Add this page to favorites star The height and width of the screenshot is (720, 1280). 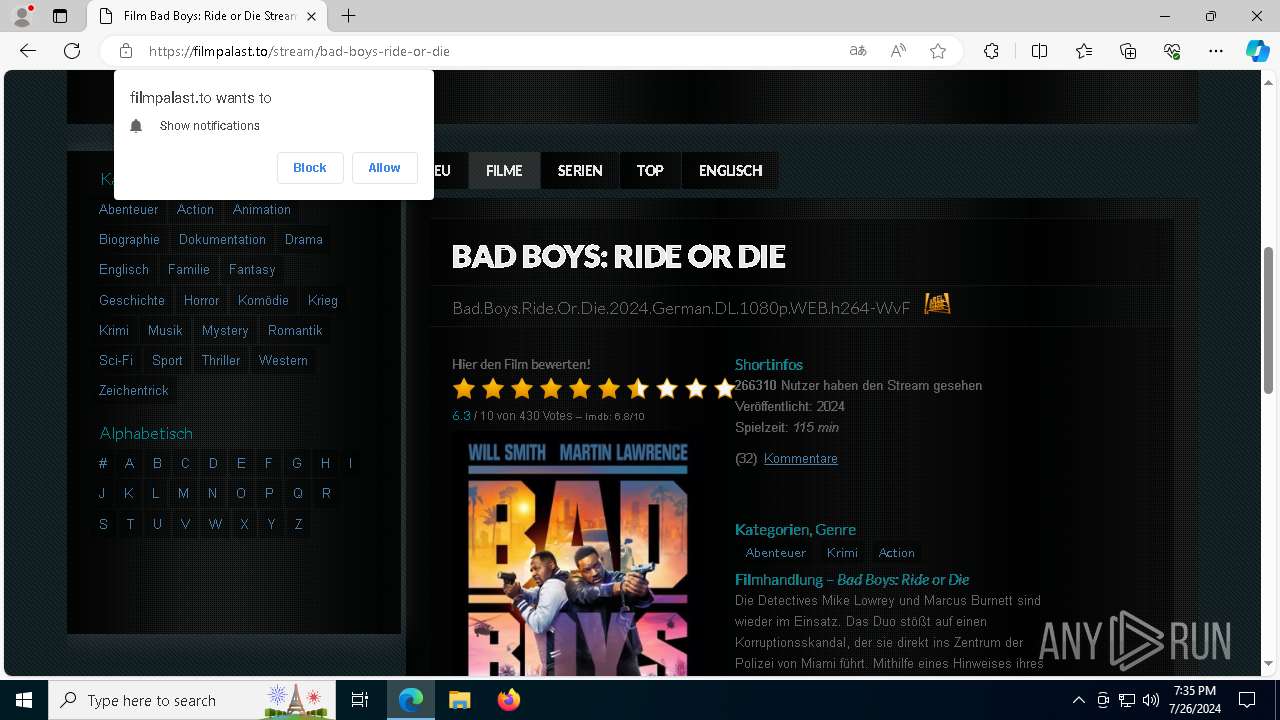(938, 51)
